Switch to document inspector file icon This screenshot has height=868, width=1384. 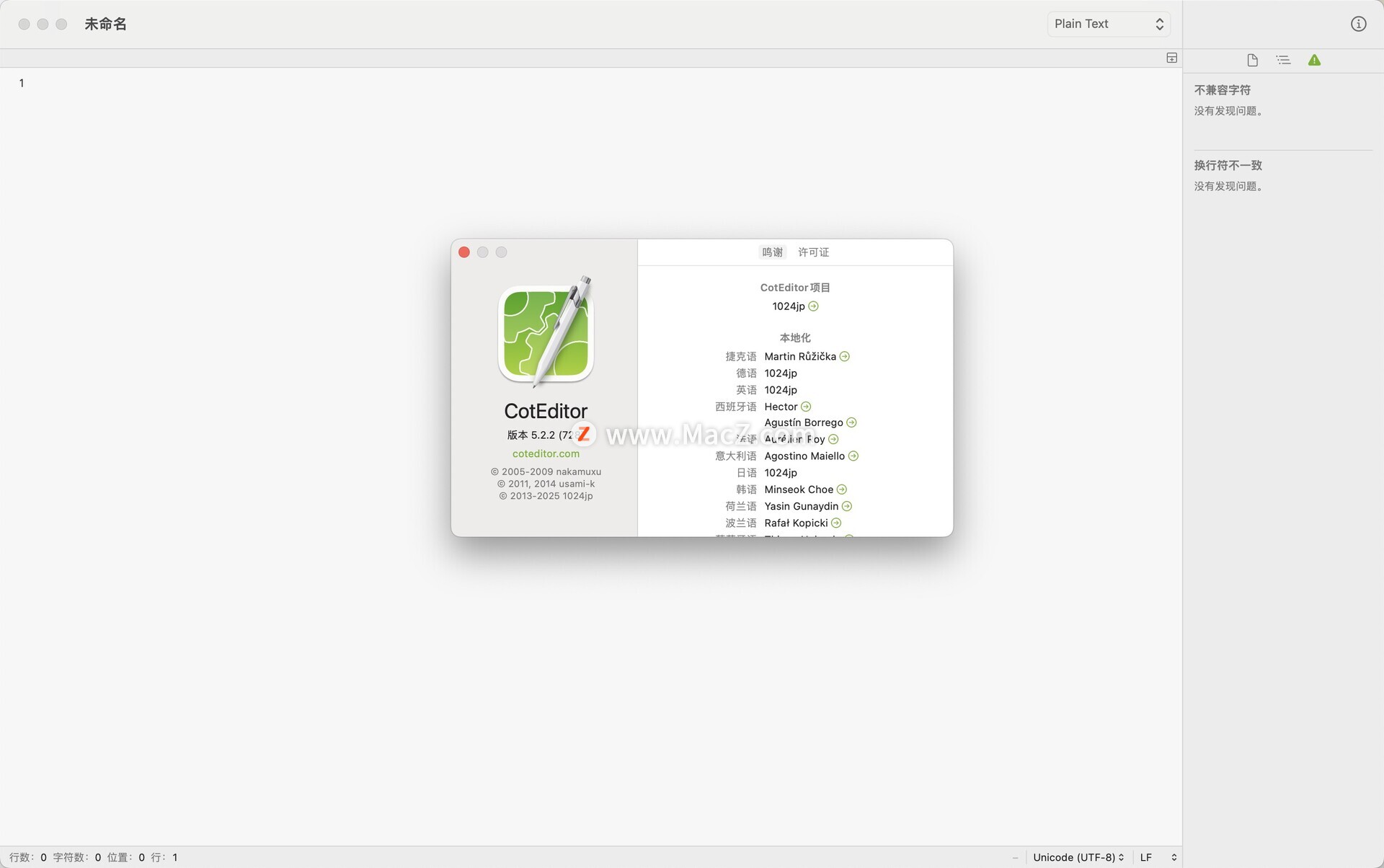point(1252,60)
